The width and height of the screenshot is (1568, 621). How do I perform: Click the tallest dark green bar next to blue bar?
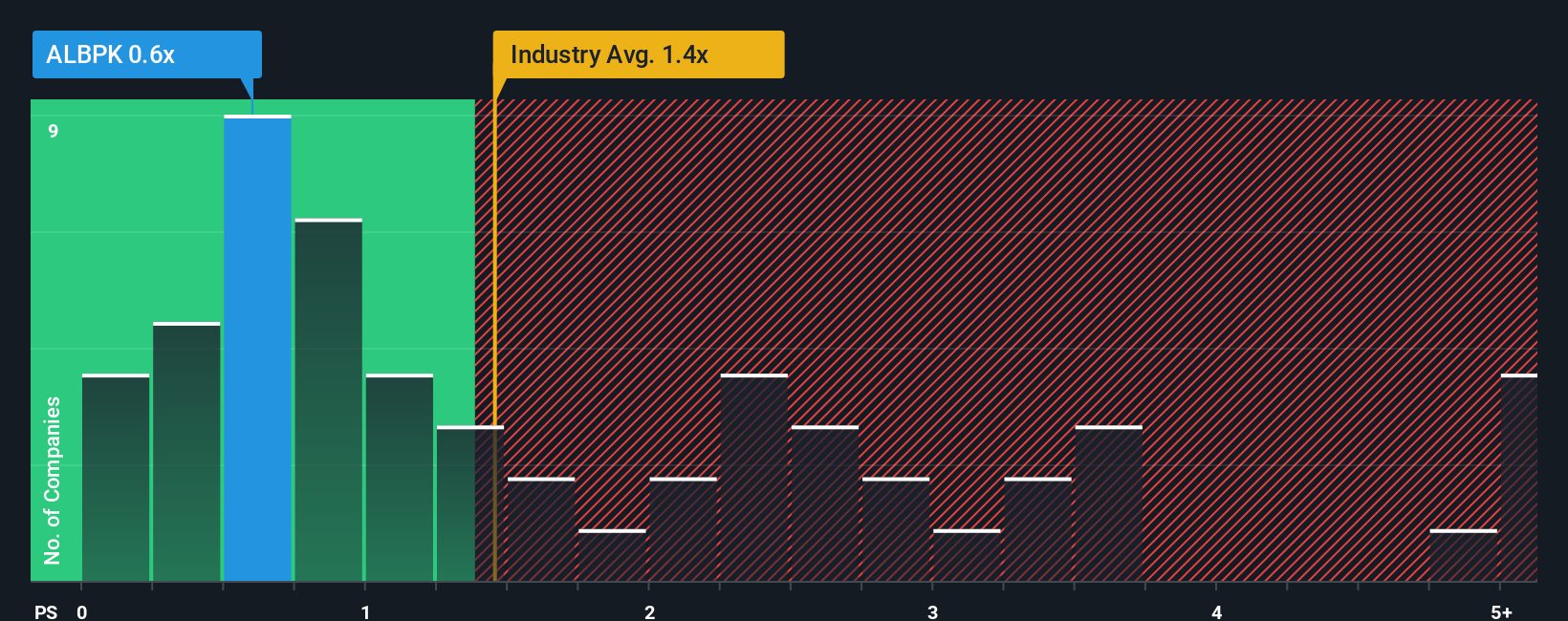(329, 399)
